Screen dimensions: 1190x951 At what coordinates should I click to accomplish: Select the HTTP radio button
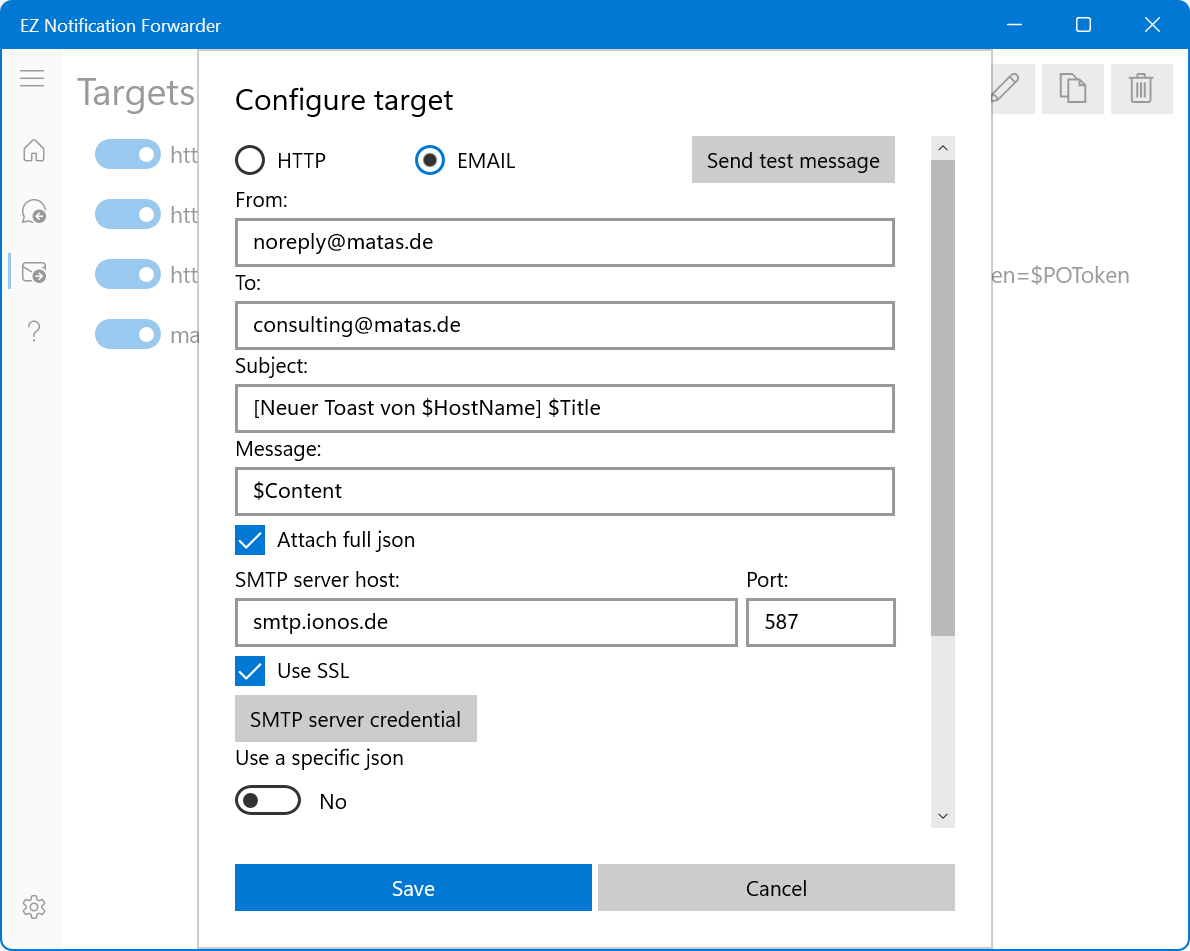[x=250, y=160]
